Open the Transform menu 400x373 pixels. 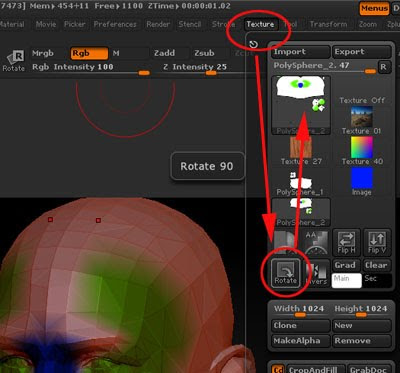click(328, 24)
